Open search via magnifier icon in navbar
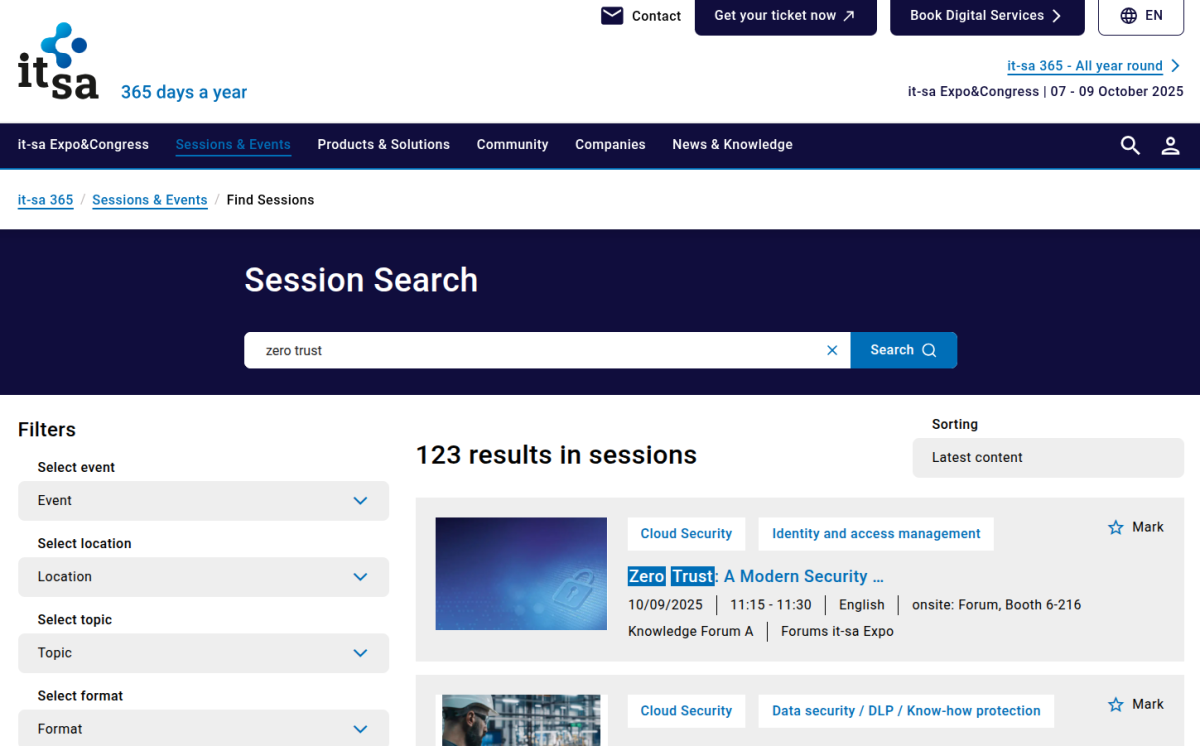Viewport: 1200px width, 746px height. (x=1130, y=145)
